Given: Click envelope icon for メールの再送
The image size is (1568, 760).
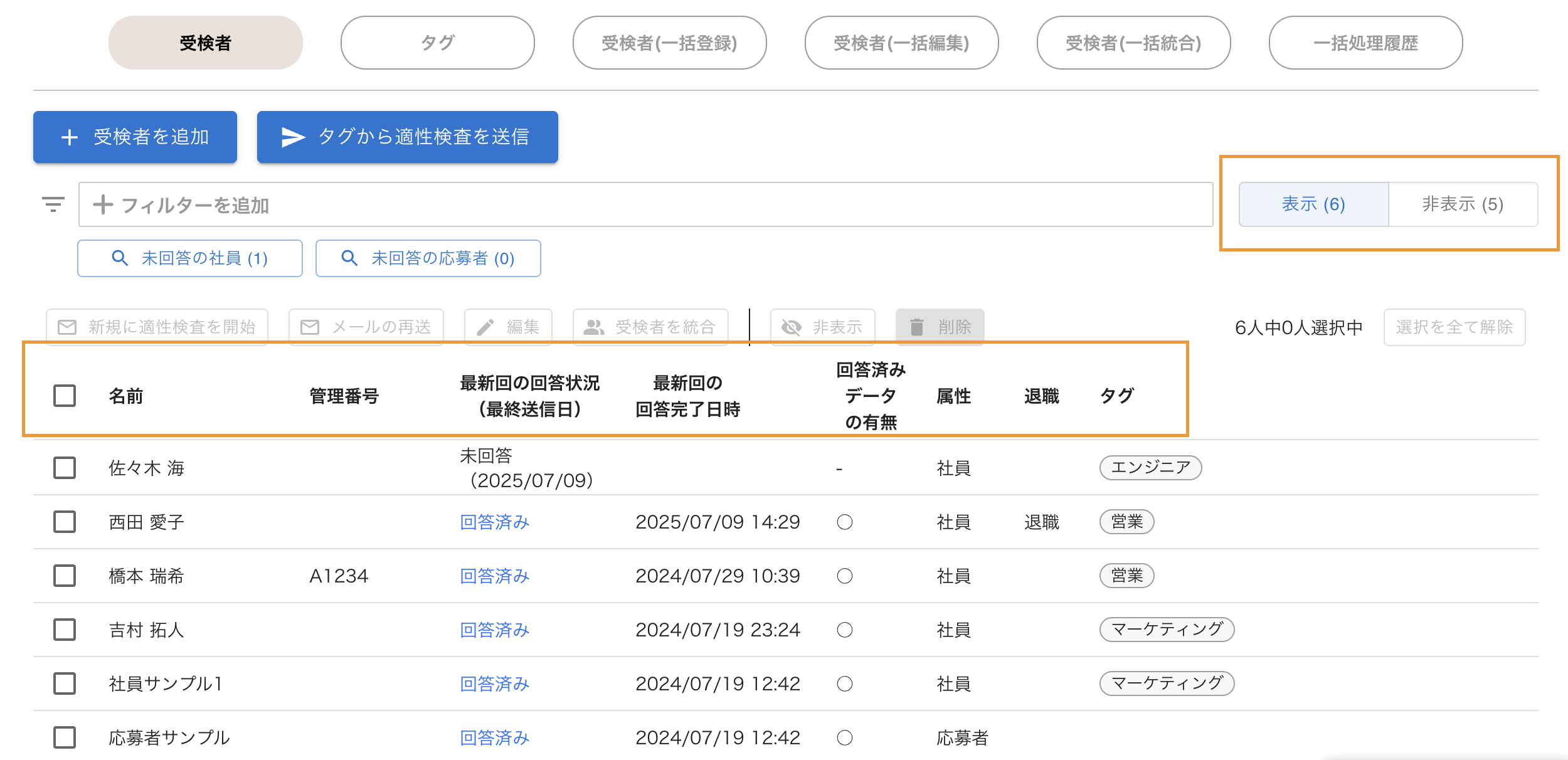Looking at the screenshot, I should (310, 327).
